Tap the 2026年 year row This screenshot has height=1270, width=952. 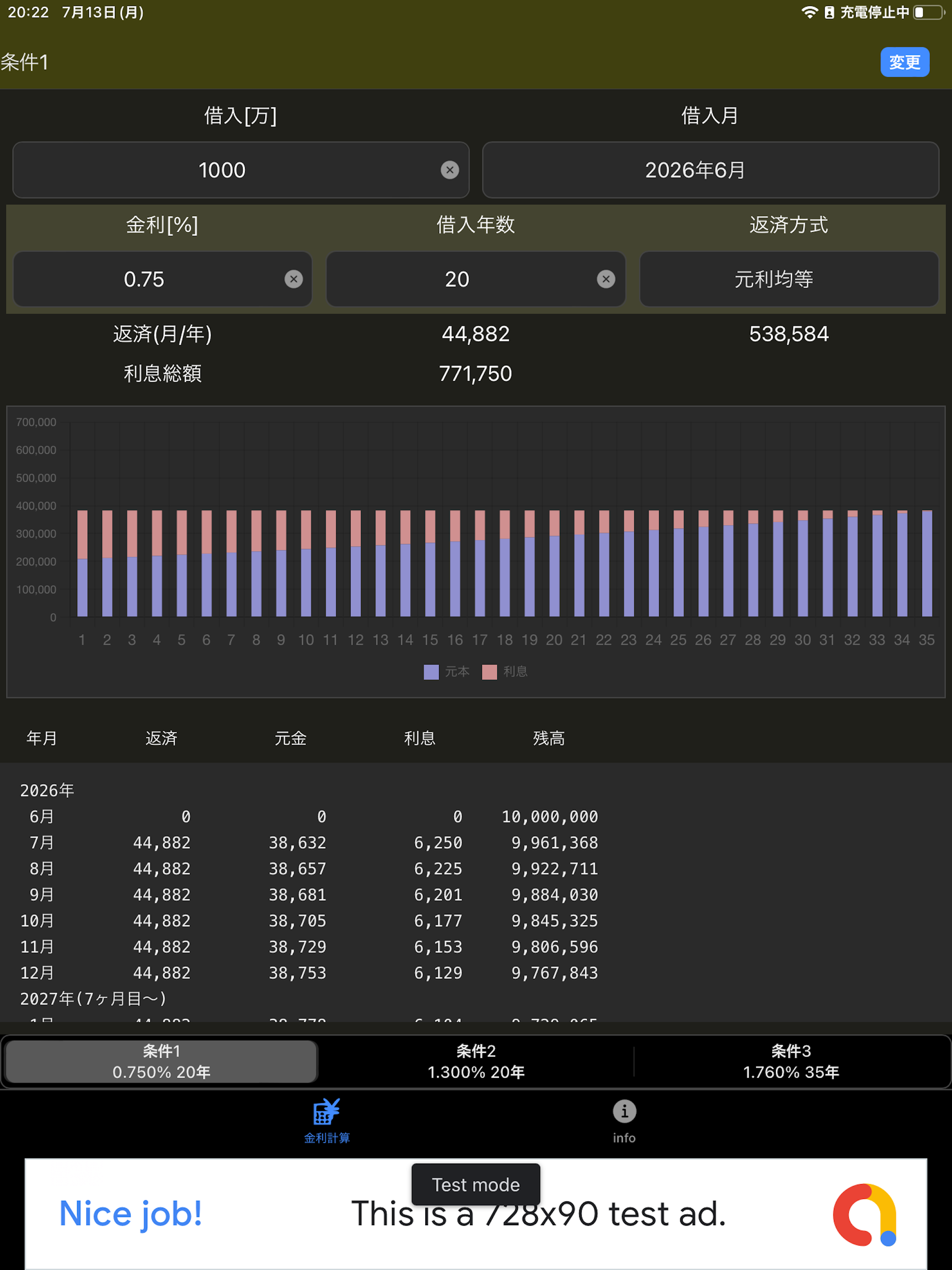(x=47, y=791)
